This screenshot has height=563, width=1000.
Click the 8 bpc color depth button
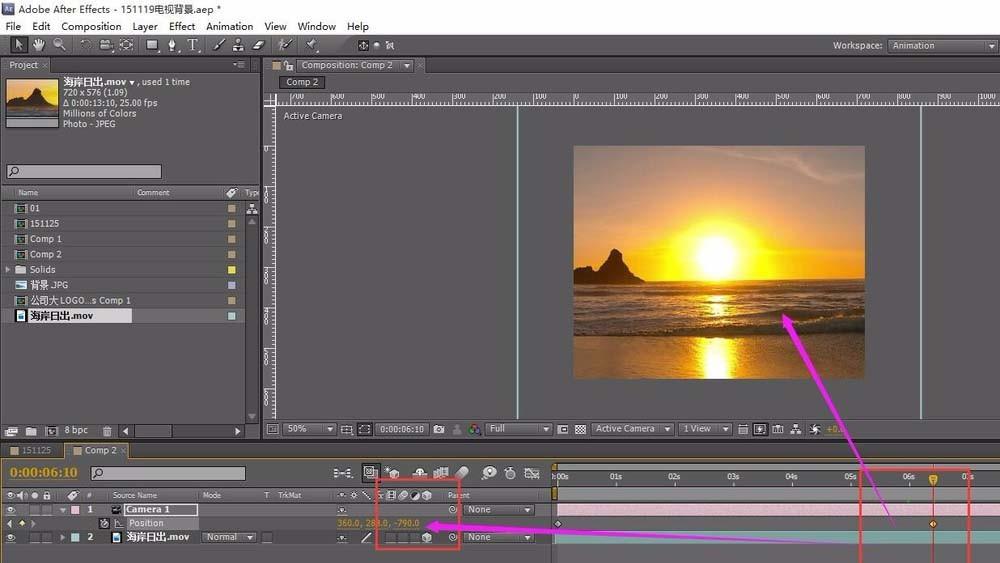click(x=76, y=431)
